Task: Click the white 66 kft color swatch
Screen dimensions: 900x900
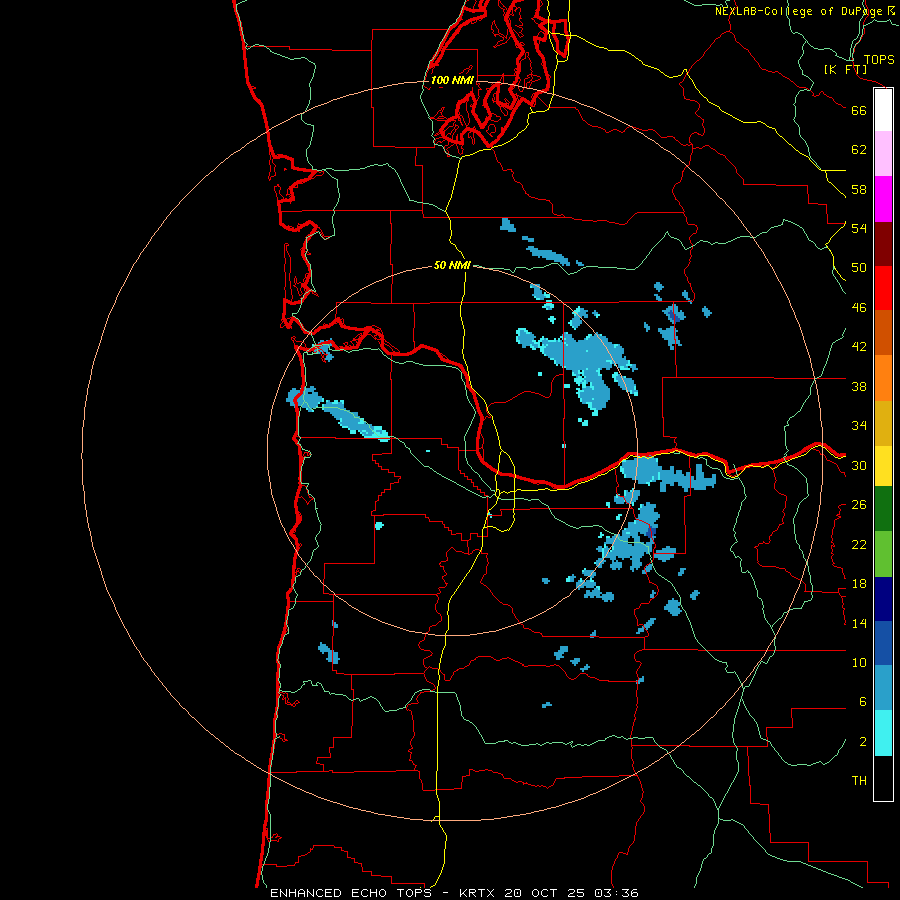Action: pos(883,110)
